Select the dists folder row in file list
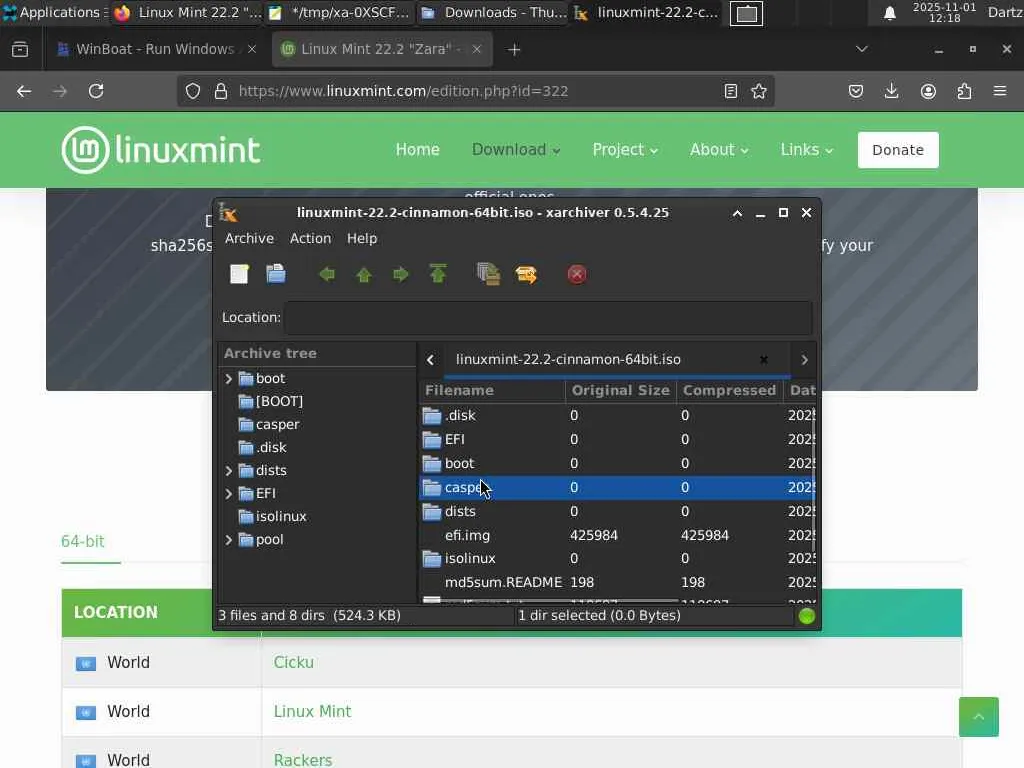Screen dimensions: 1024x768 (616, 511)
